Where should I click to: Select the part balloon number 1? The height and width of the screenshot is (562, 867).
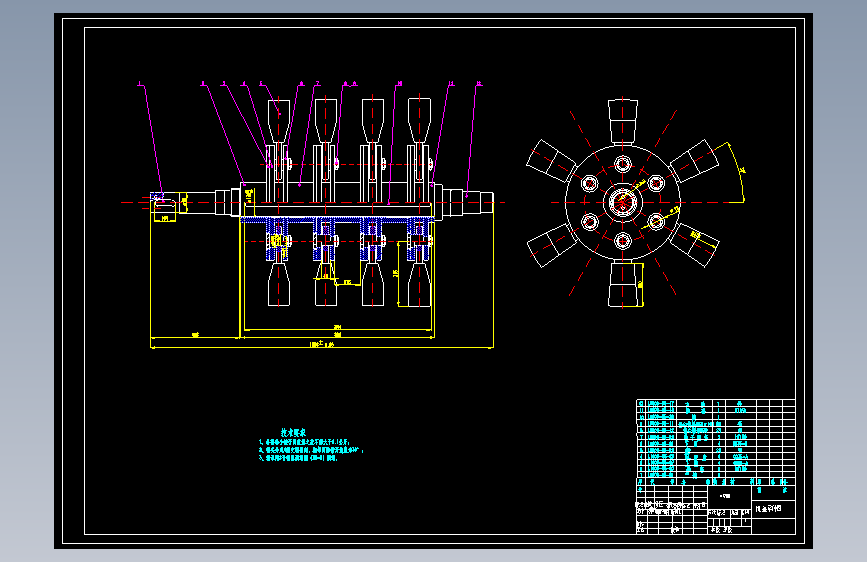pos(140,84)
